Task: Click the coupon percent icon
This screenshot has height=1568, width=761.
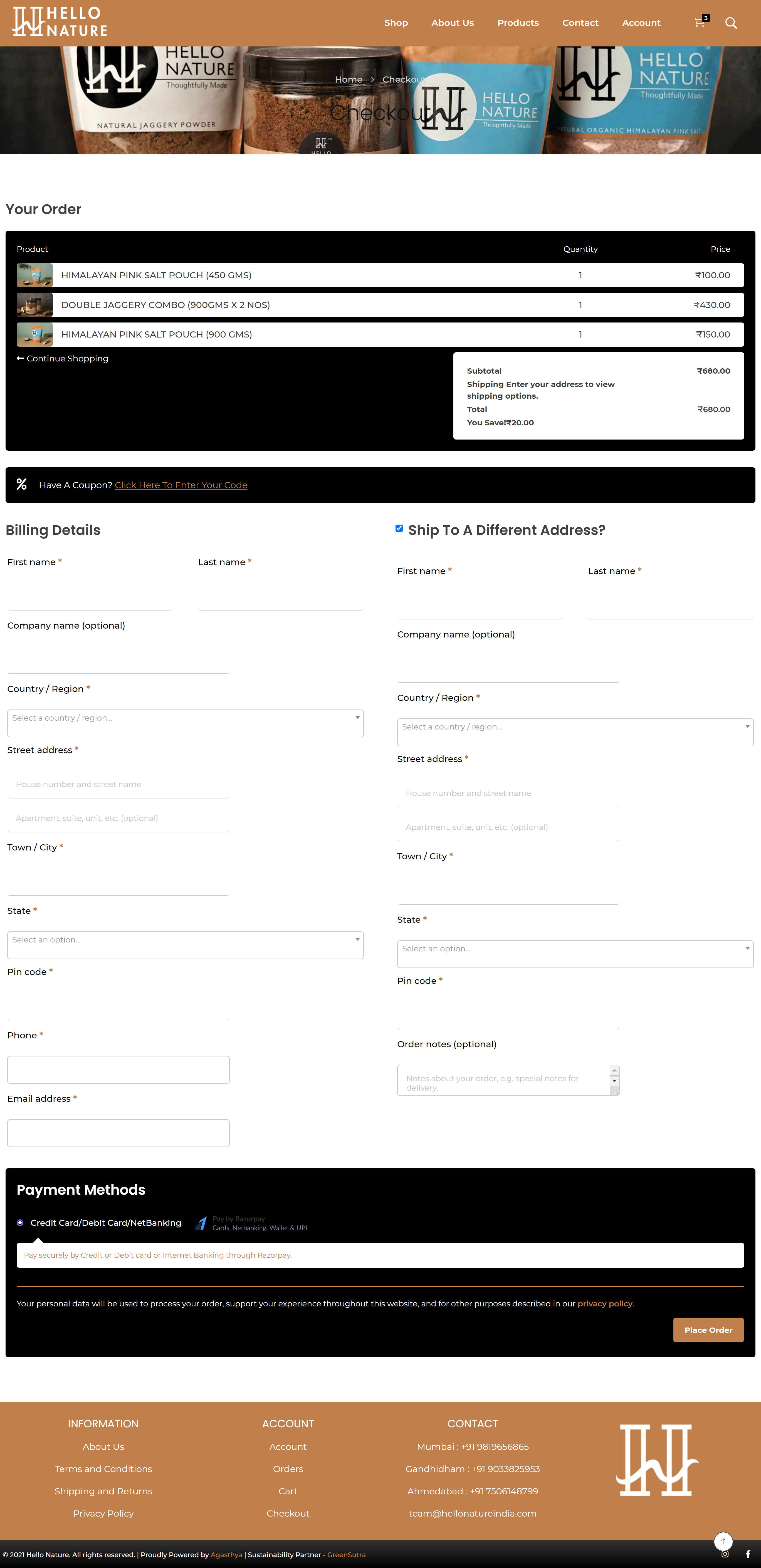Action: coord(22,485)
